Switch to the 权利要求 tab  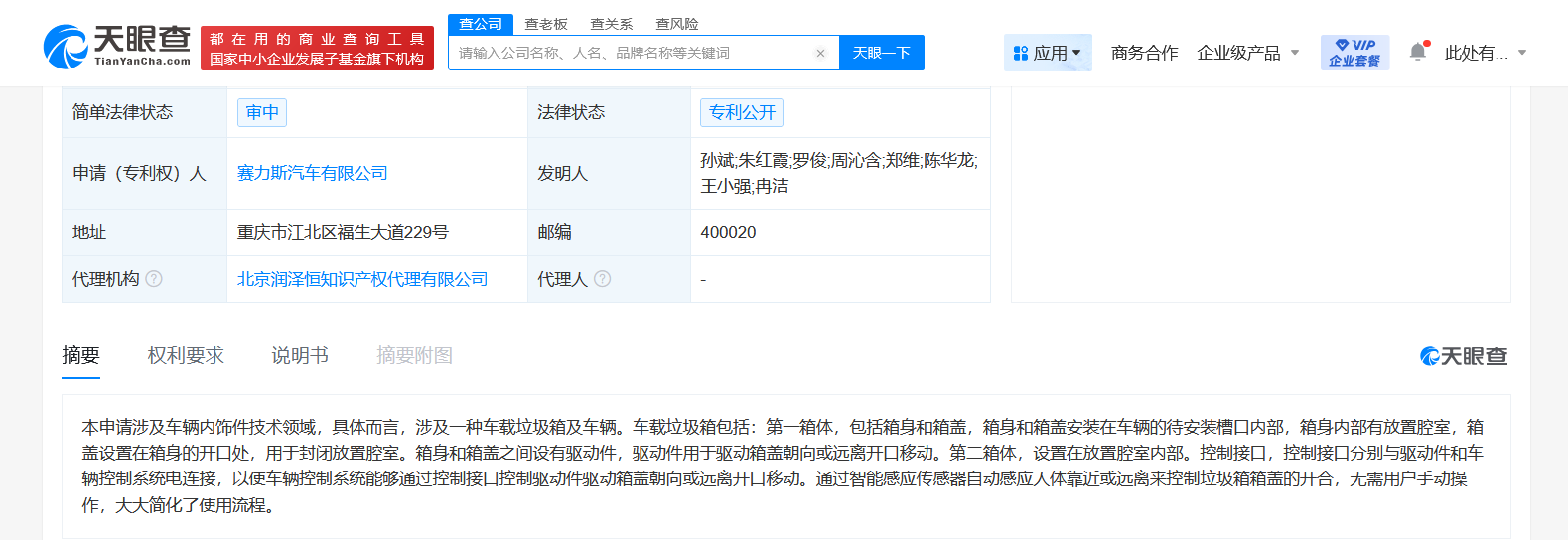(186, 355)
